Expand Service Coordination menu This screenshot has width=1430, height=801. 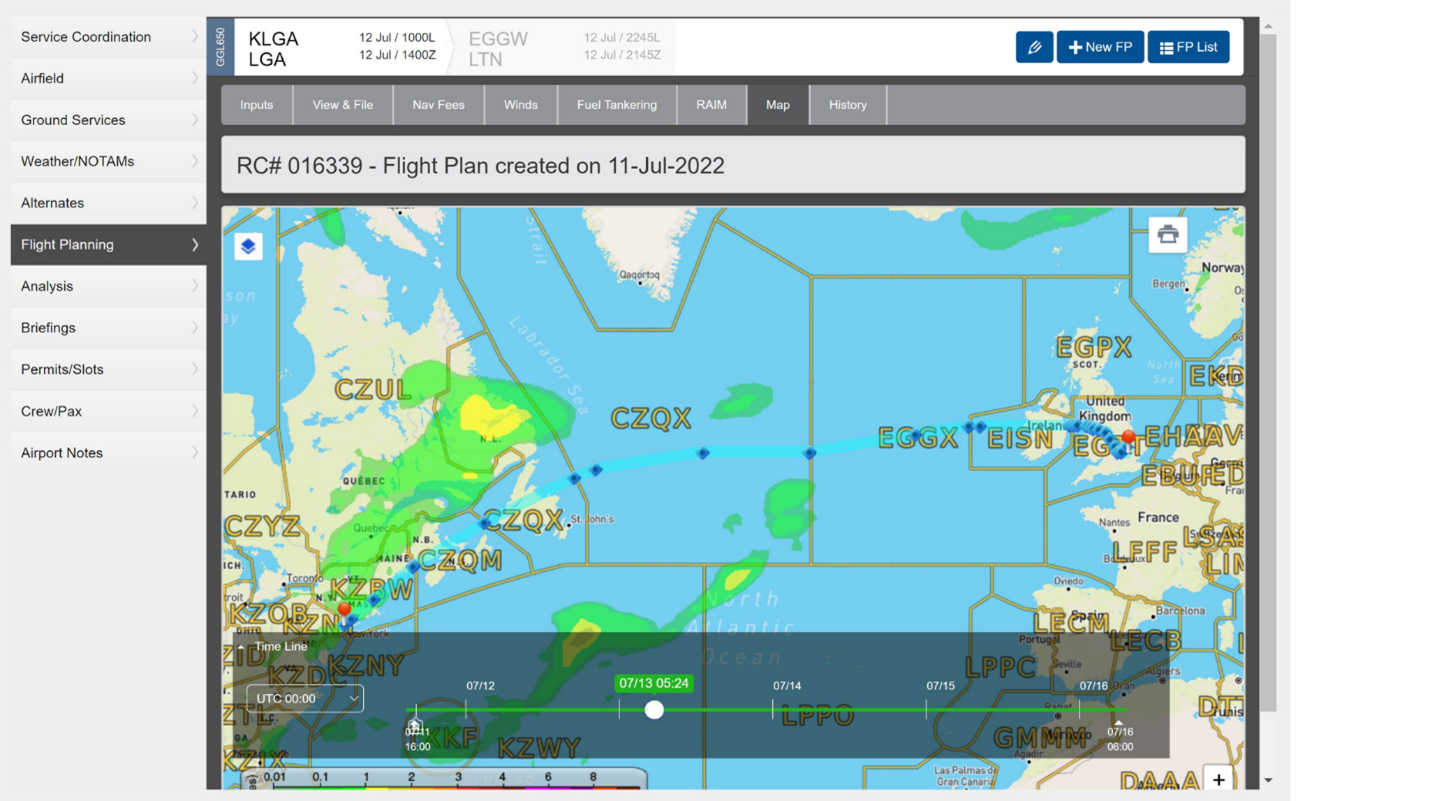(108, 37)
